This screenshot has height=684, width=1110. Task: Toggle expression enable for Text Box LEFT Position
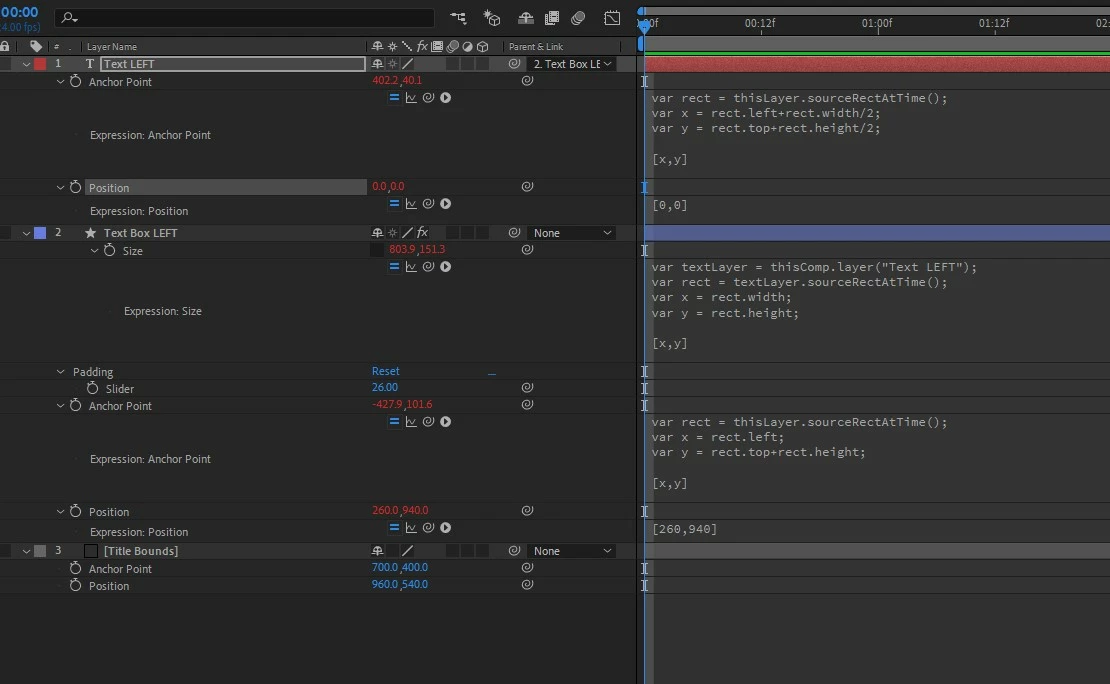394,528
